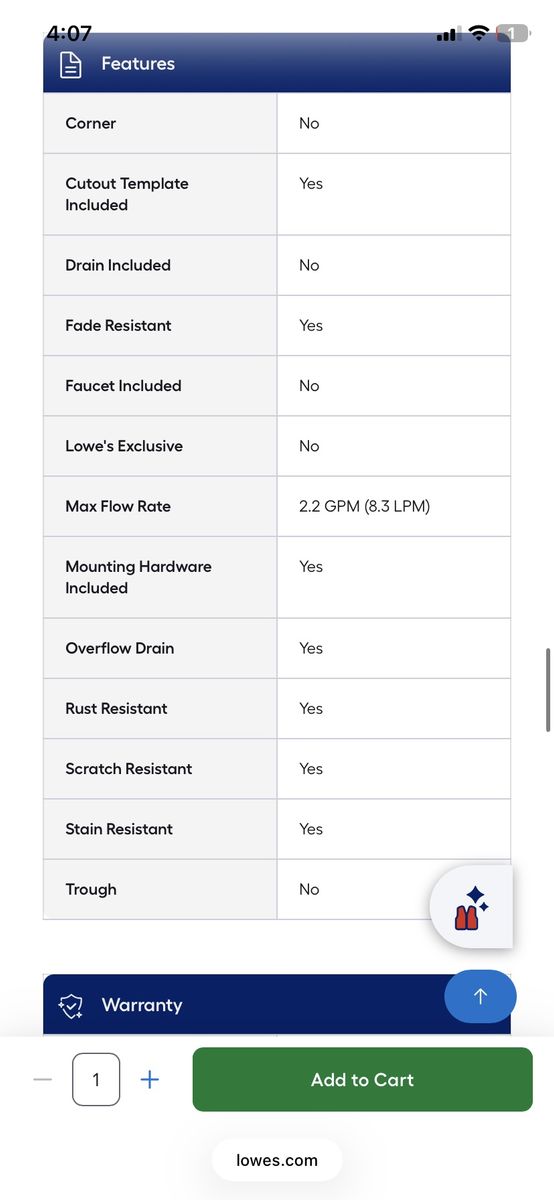This screenshot has height=1200, width=554.
Task: Open the AI shopping assistant vest icon
Action: (x=471, y=907)
